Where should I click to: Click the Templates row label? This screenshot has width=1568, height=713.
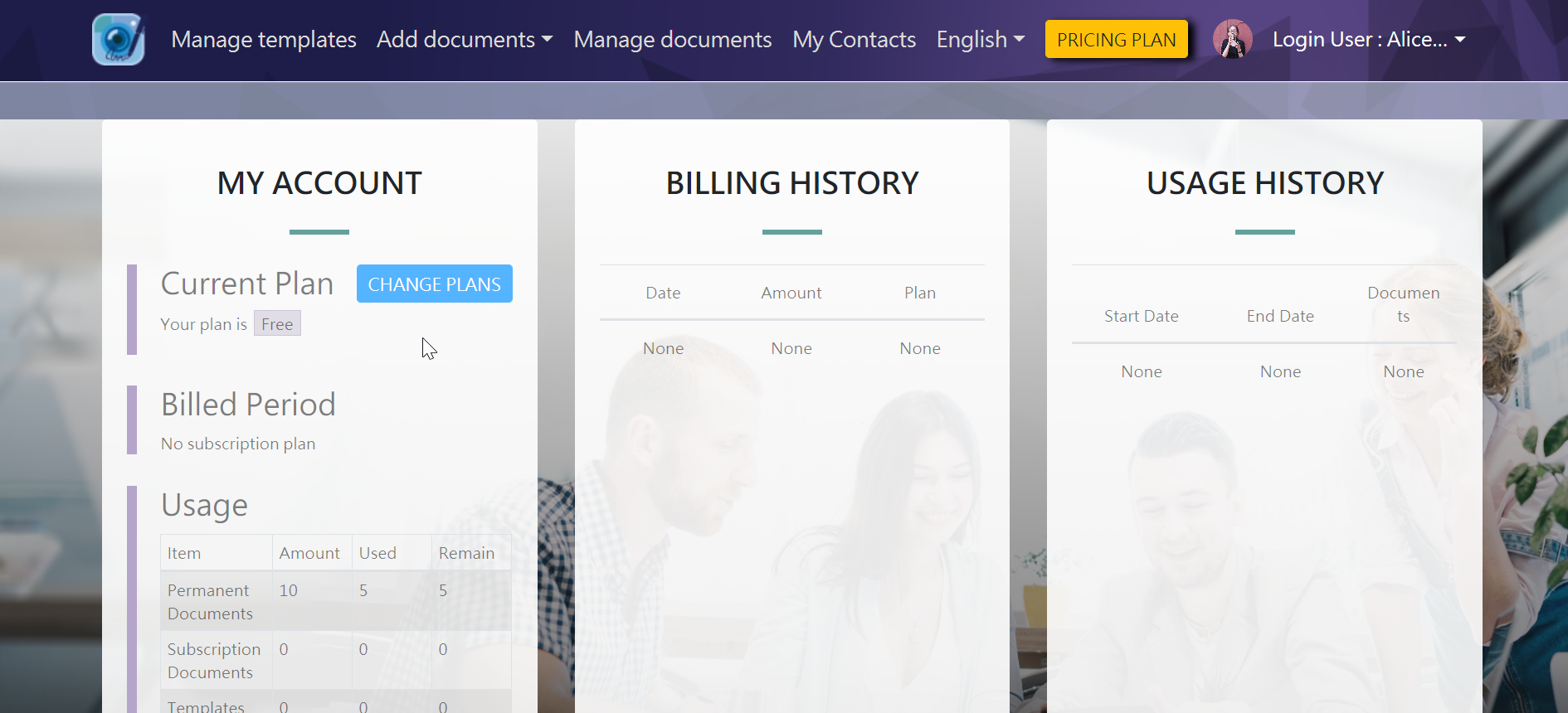click(206, 706)
